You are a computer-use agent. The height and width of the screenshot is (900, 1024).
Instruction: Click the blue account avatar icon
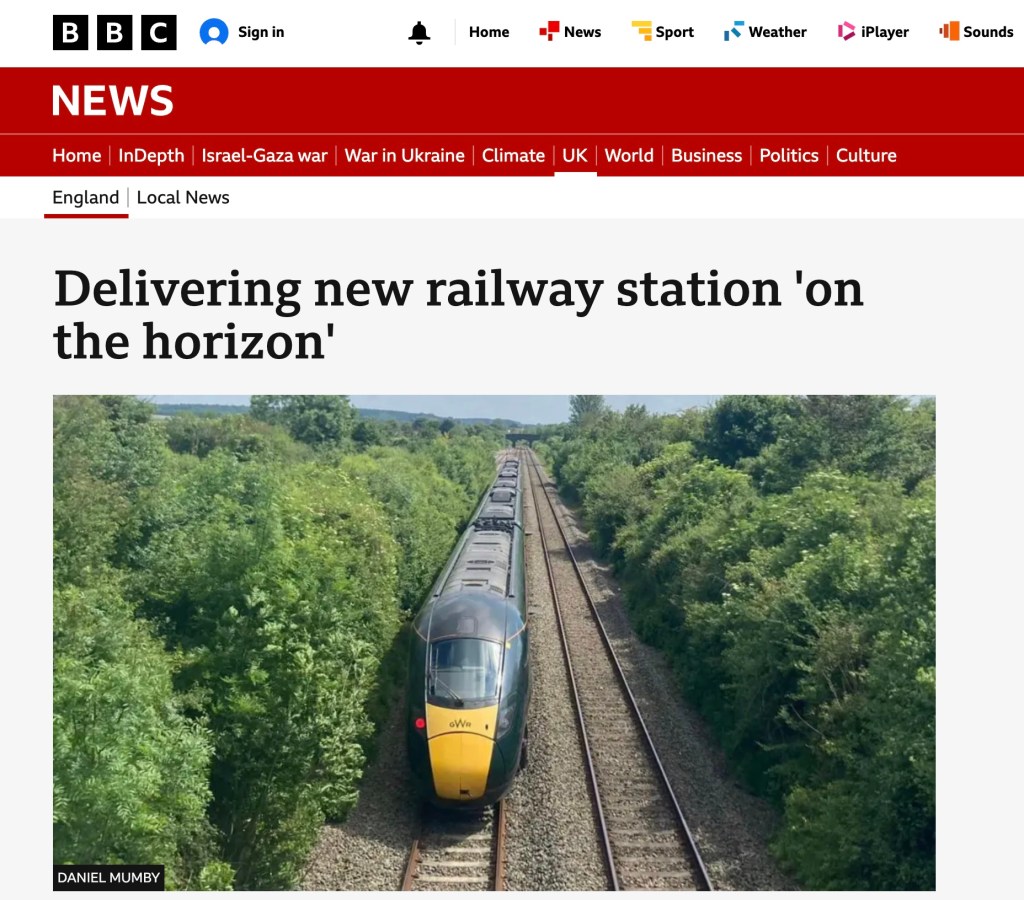point(214,32)
